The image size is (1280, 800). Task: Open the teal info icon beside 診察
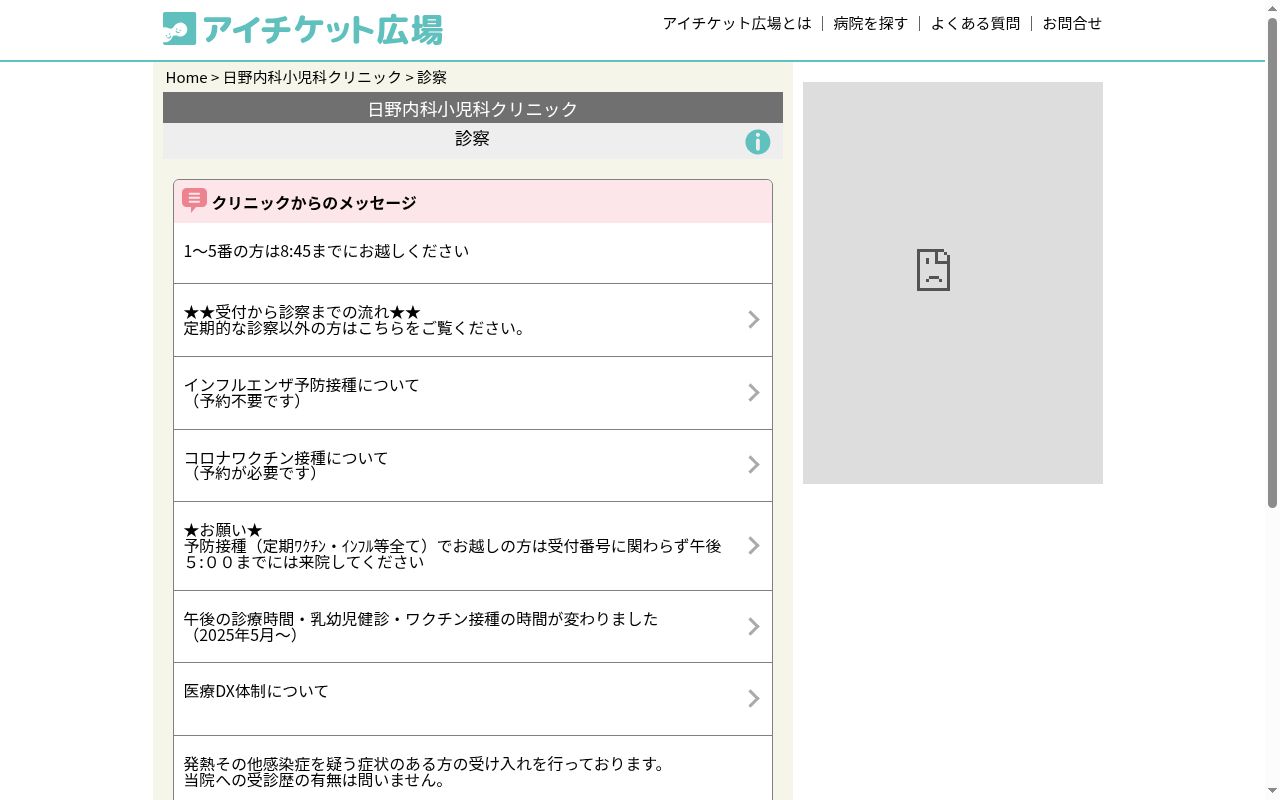758,142
